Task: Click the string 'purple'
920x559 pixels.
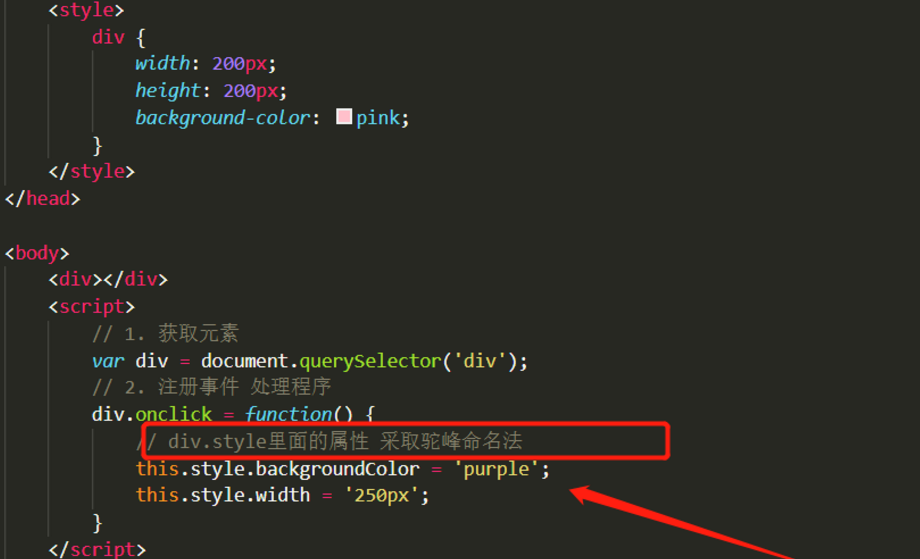Action: coord(496,469)
